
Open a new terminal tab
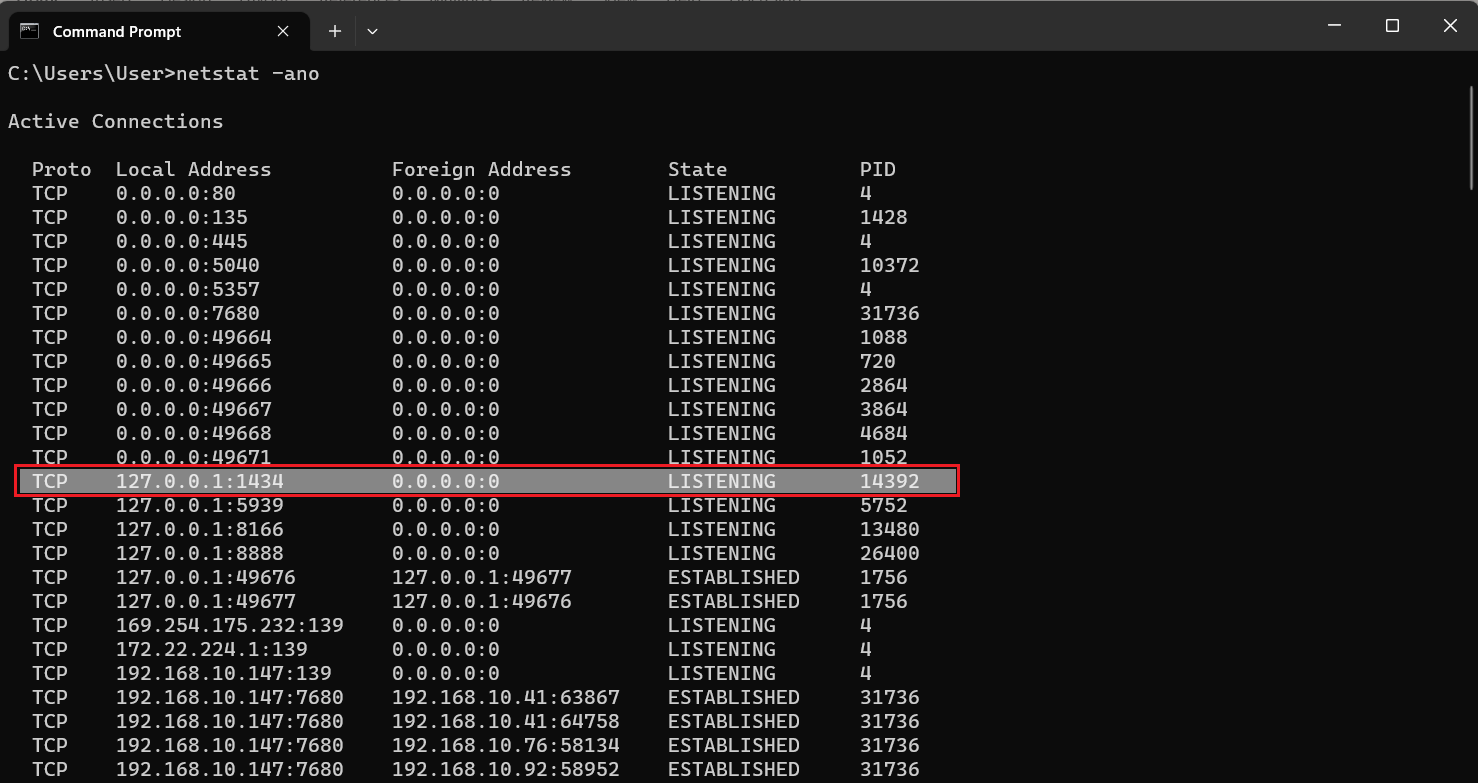coord(335,31)
